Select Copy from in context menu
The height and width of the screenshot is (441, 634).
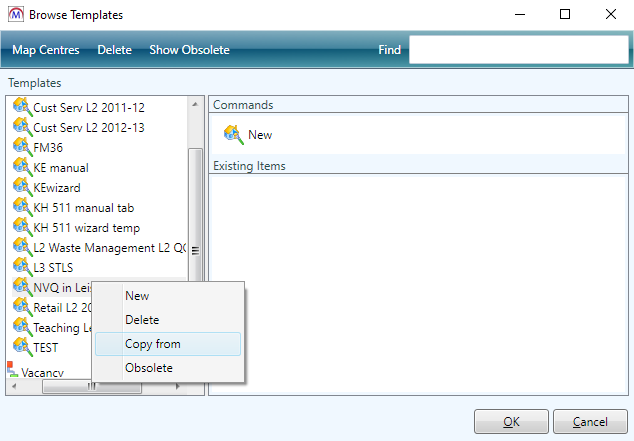(x=153, y=344)
